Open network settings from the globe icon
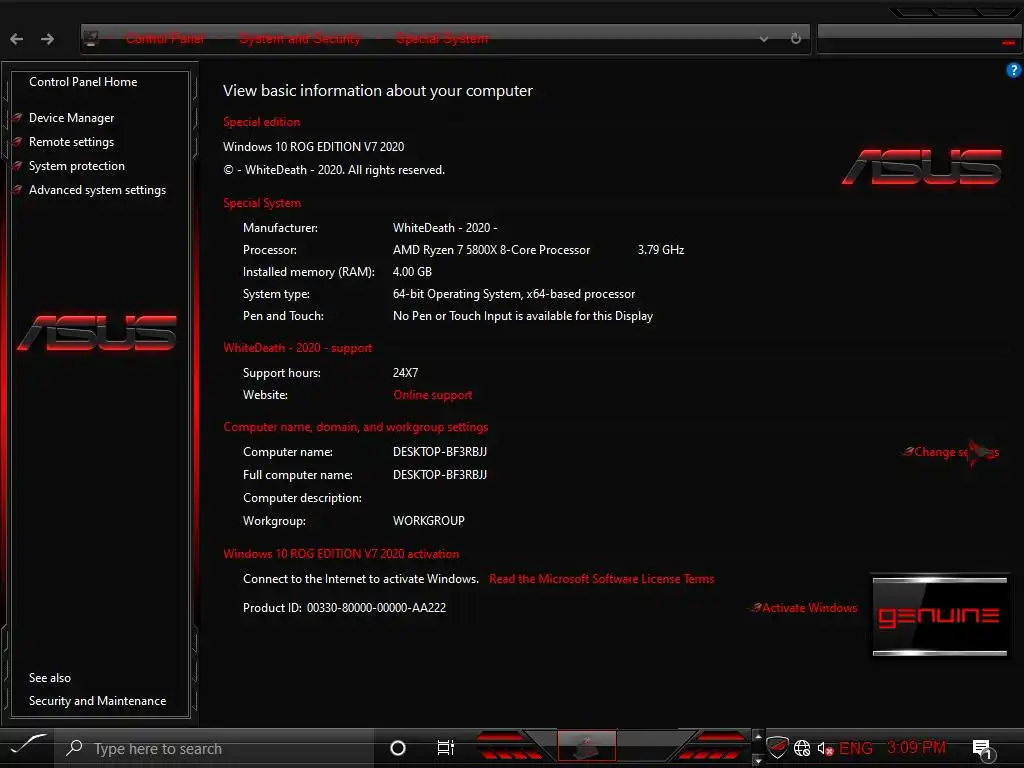Viewport: 1024px width, 768px height. [x=802, y=748]
